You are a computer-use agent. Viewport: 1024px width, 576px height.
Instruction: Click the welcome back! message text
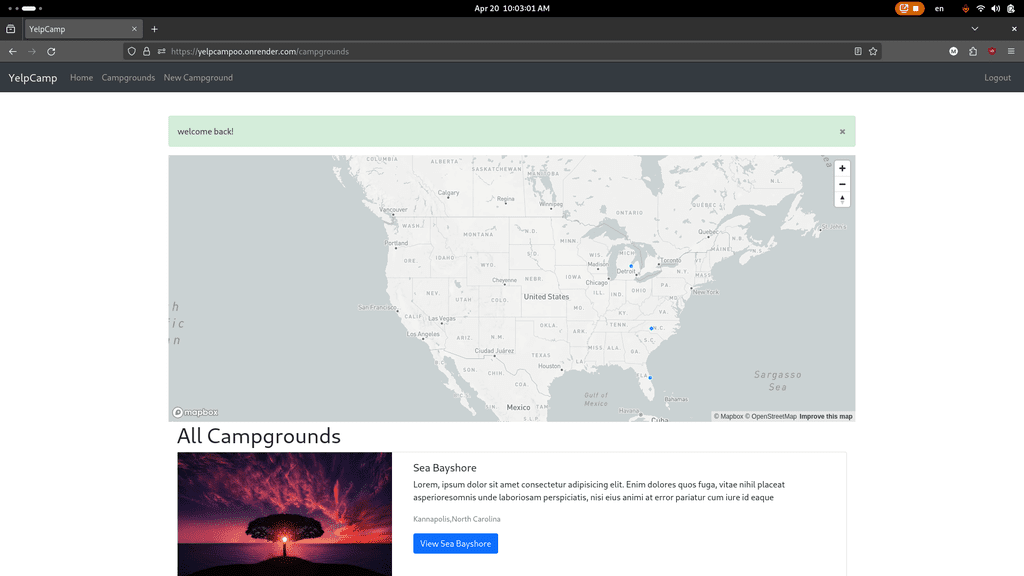pos(205,132)
